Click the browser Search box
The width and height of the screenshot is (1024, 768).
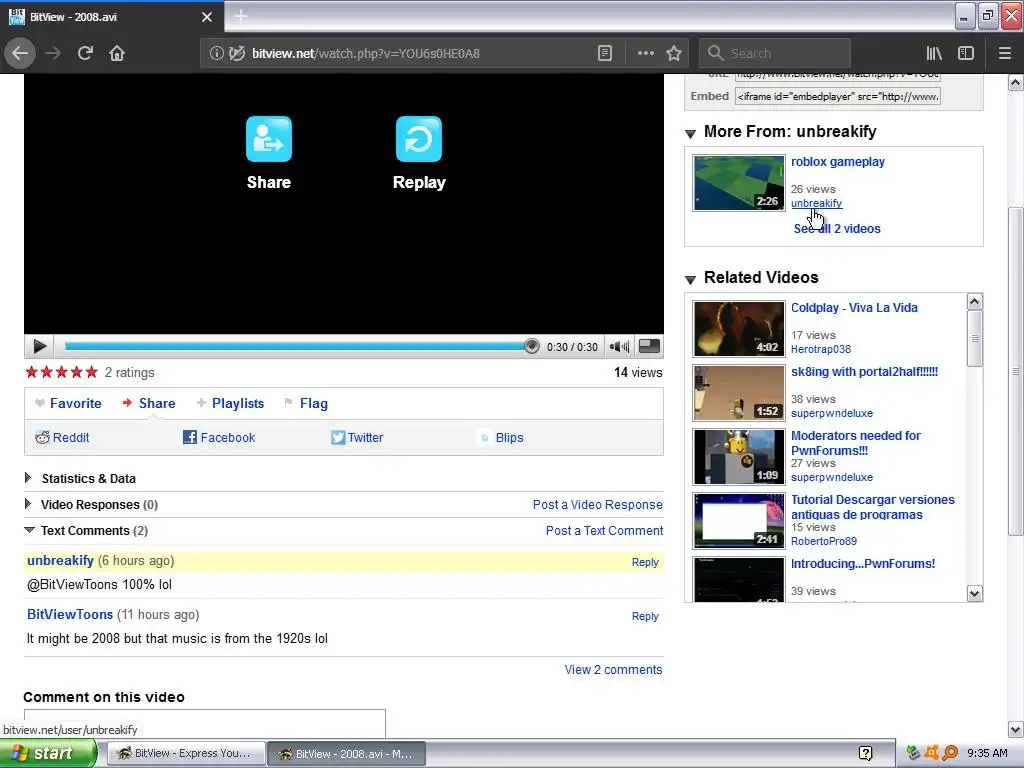pyautogui.click(x=775, y=54)
